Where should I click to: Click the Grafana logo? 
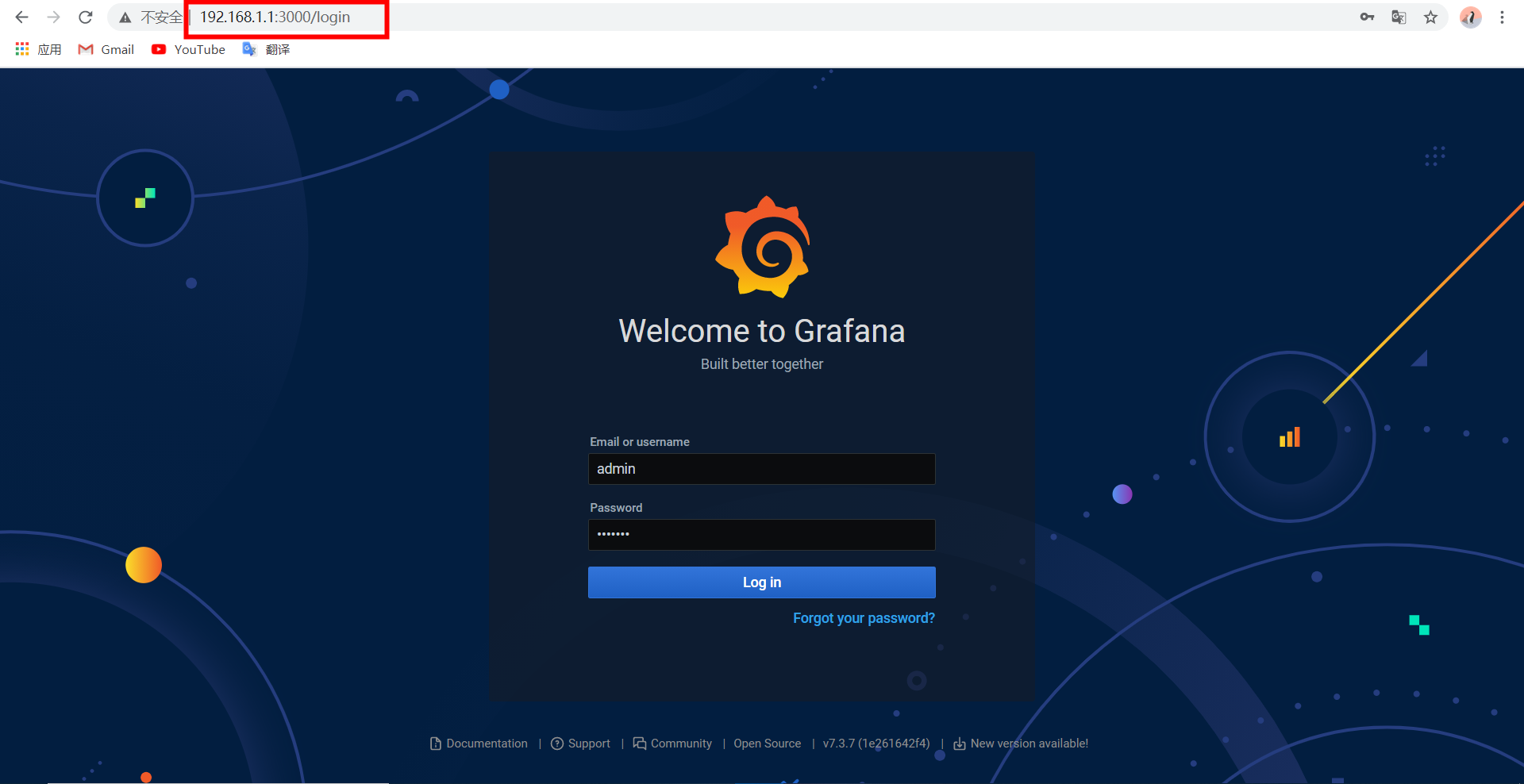click(762, 247)
